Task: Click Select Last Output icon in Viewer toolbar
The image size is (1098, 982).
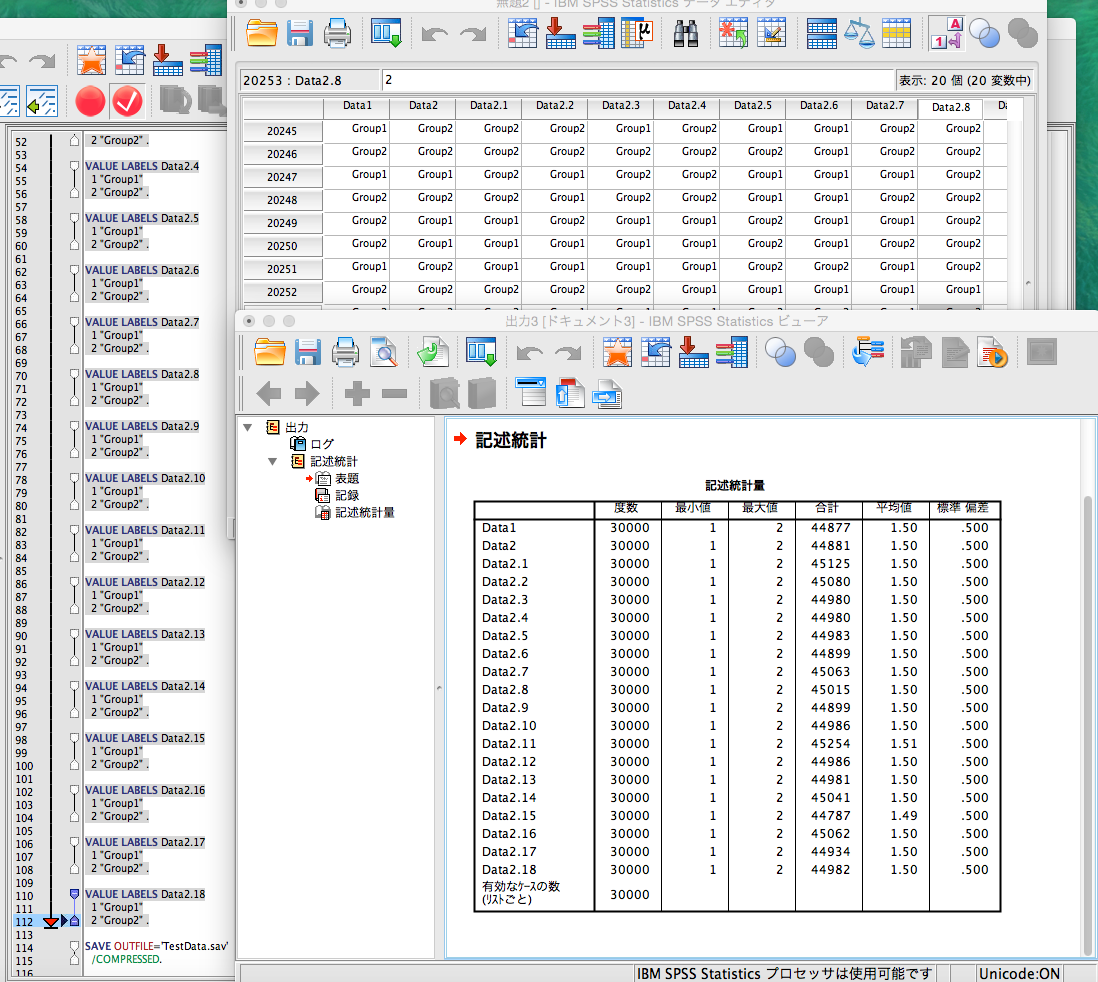Action: coord(868,352)
